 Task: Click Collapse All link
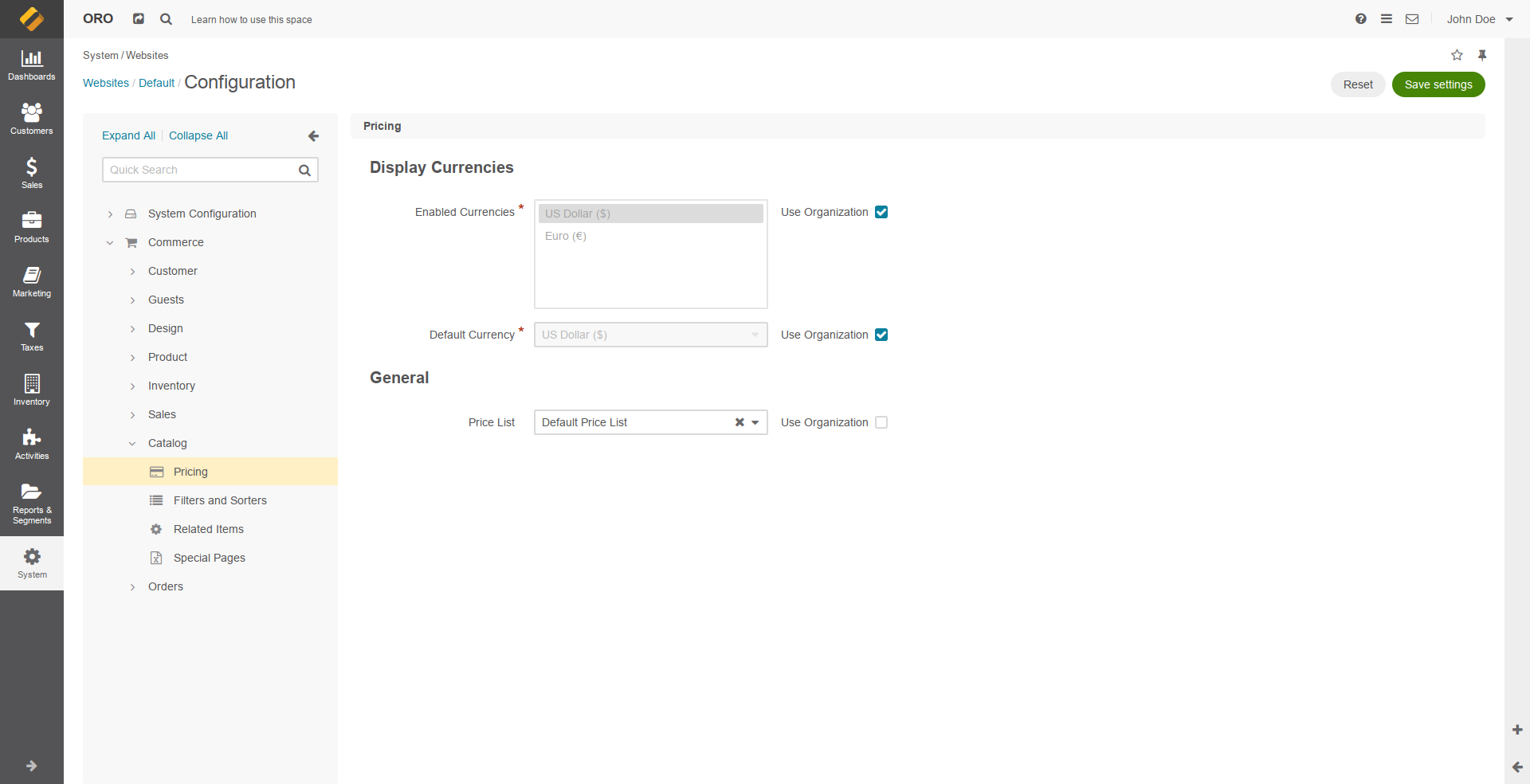coord(198,135)
